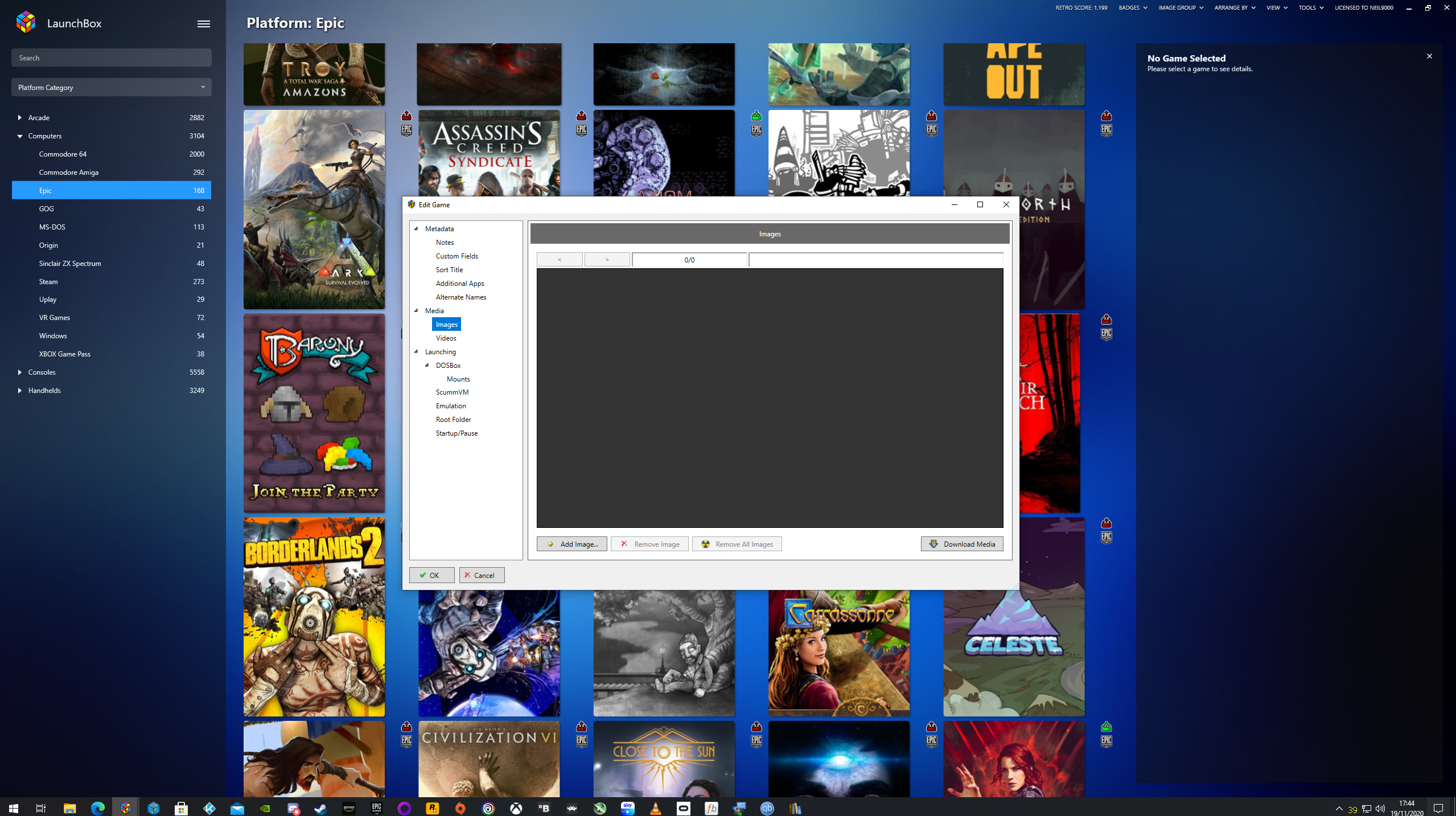The height and width of the screenshot is (816, 1456).
Task: Click the Epic badge beside the Civilization VI cover
Action: (x=581, y=741)
